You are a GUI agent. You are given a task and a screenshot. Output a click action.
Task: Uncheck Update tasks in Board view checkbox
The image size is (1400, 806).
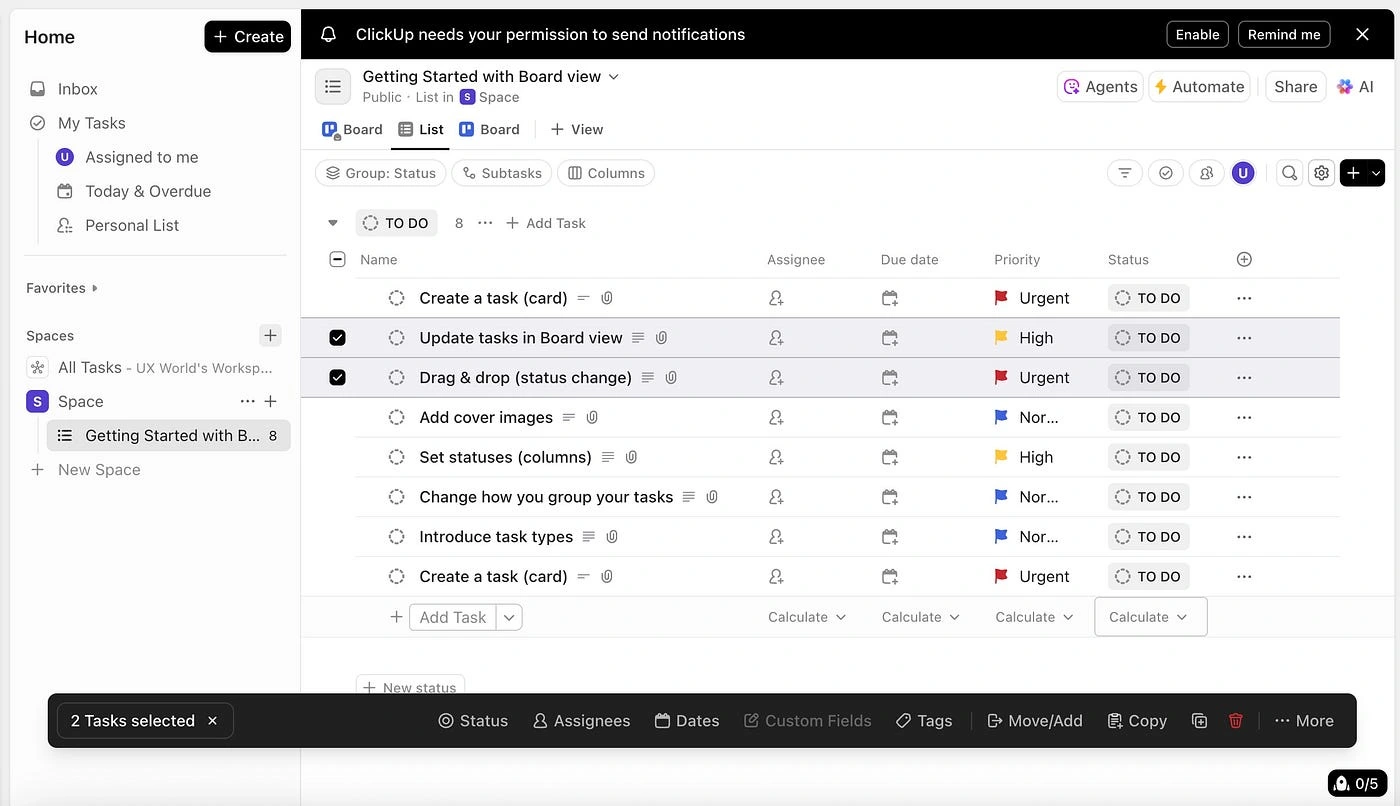[x=337, y=338]
